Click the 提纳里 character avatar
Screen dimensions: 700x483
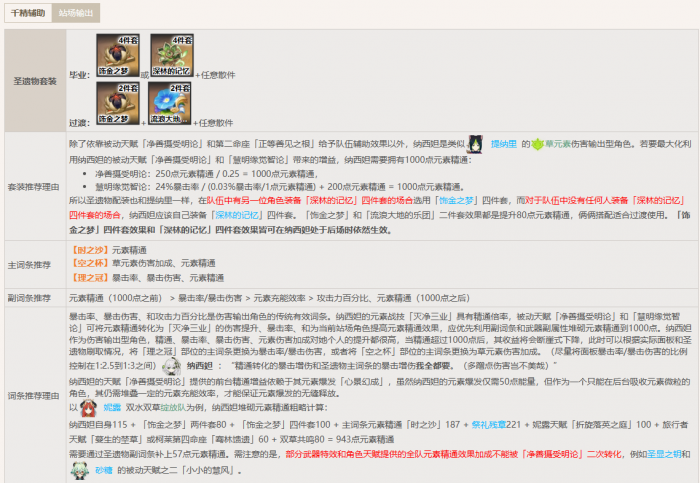pyautogui.click(x=476, y=144)
